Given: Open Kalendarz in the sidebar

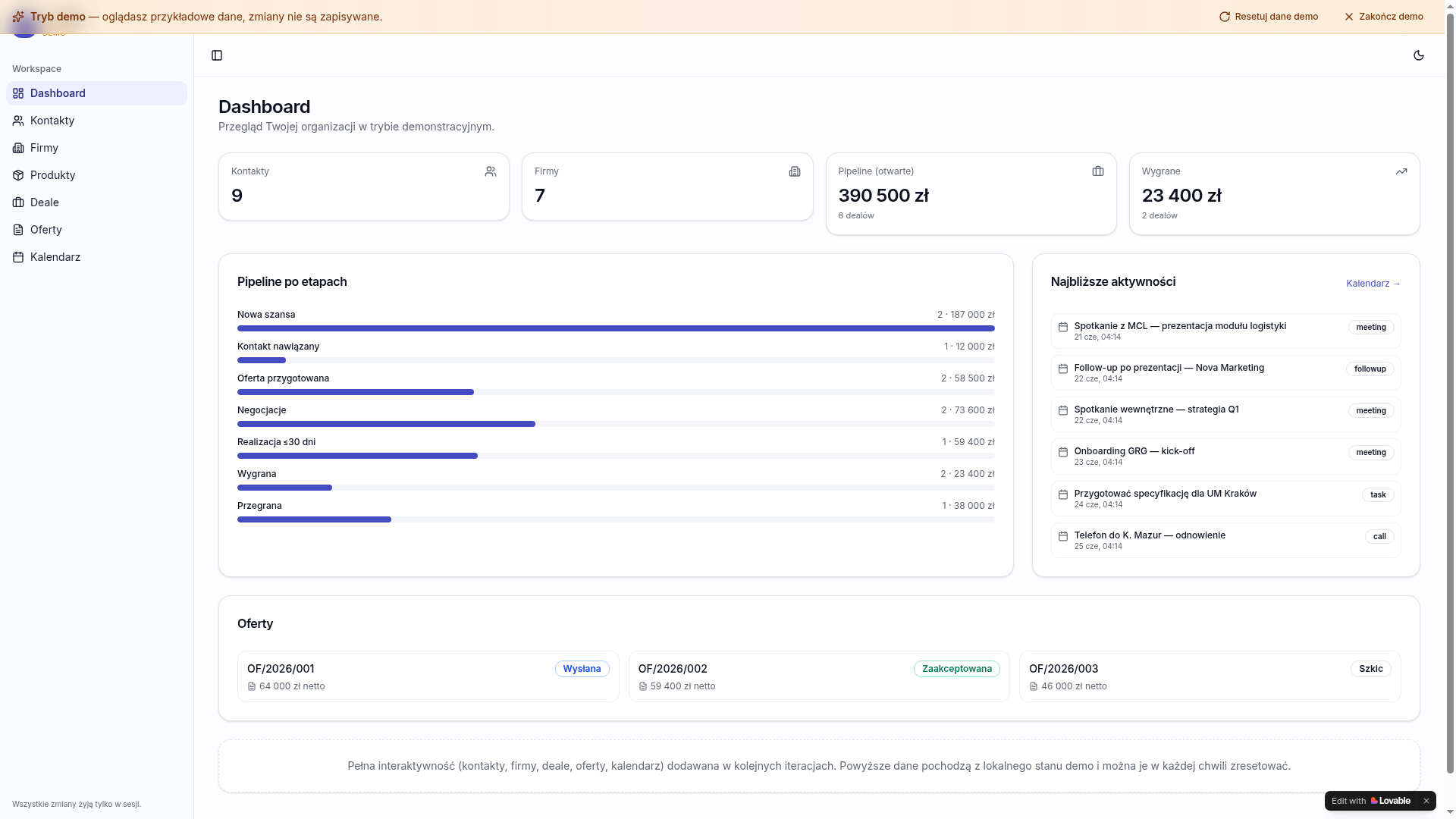Looking at the screenshot, I should 96,257.
